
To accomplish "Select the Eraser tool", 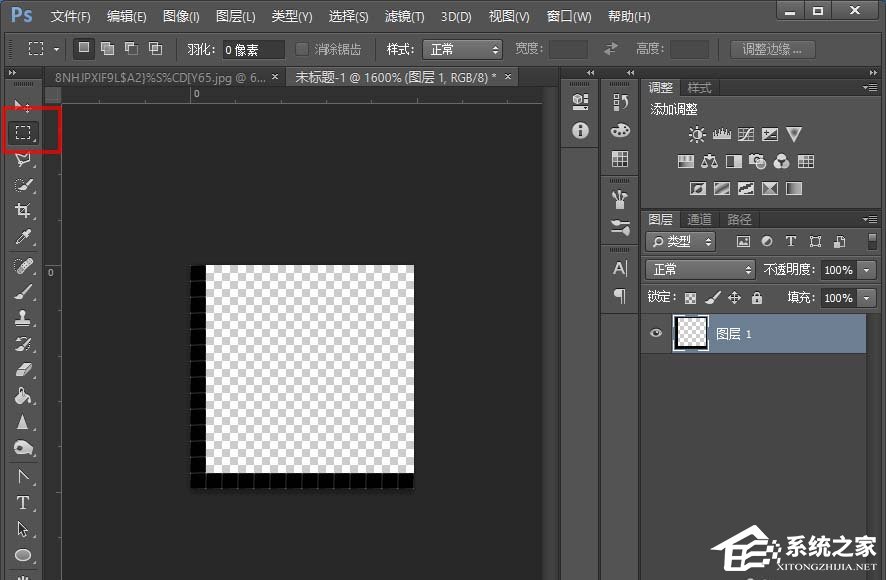I will pyautogui.click(x=23, y=370).
